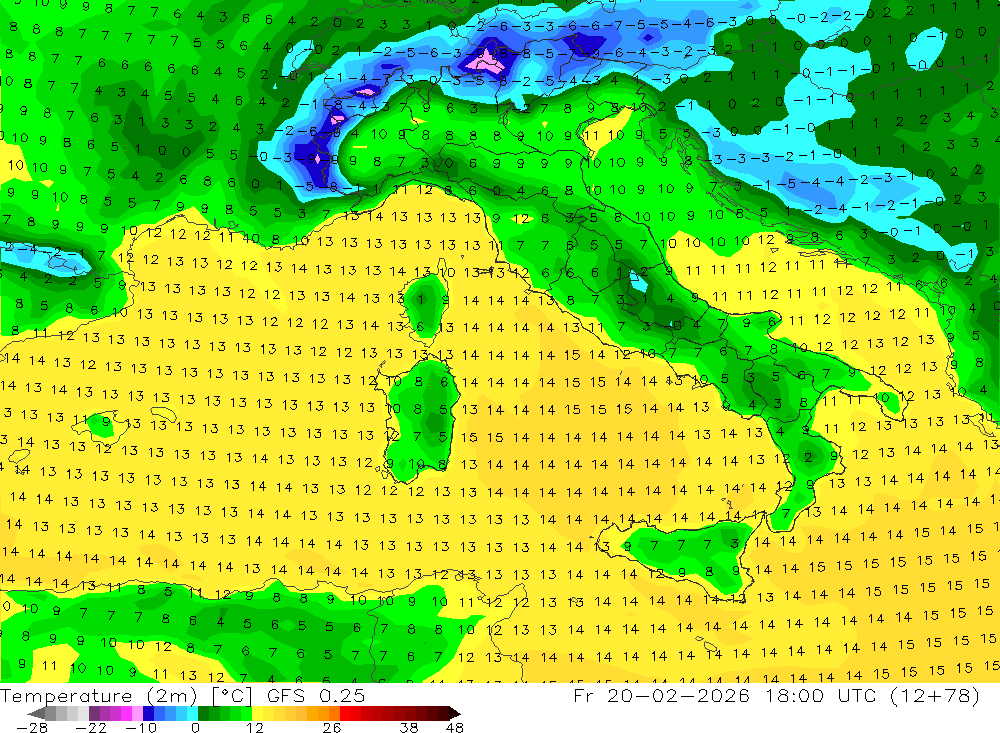Viewport: 1000px width, 733px height.
Task: Click the '0' label under the color scale
Action: [x=195, y=727]
